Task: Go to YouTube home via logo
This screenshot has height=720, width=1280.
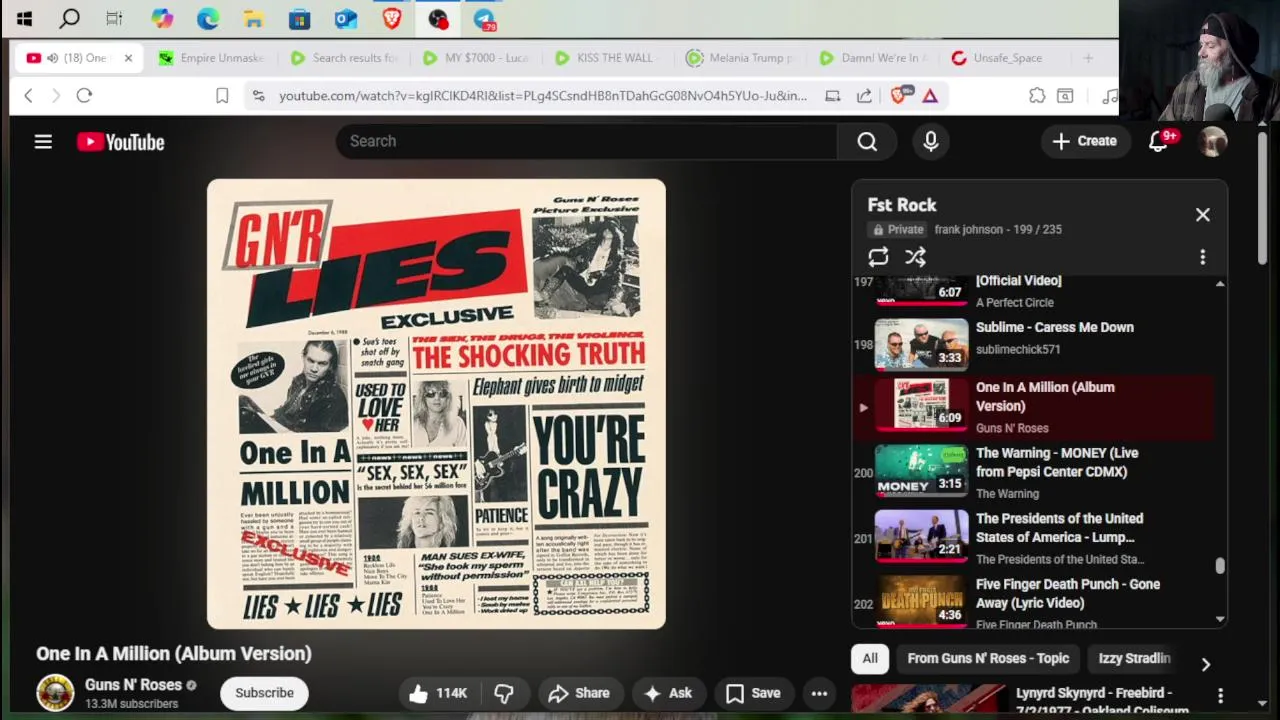Action: (121, 142)
